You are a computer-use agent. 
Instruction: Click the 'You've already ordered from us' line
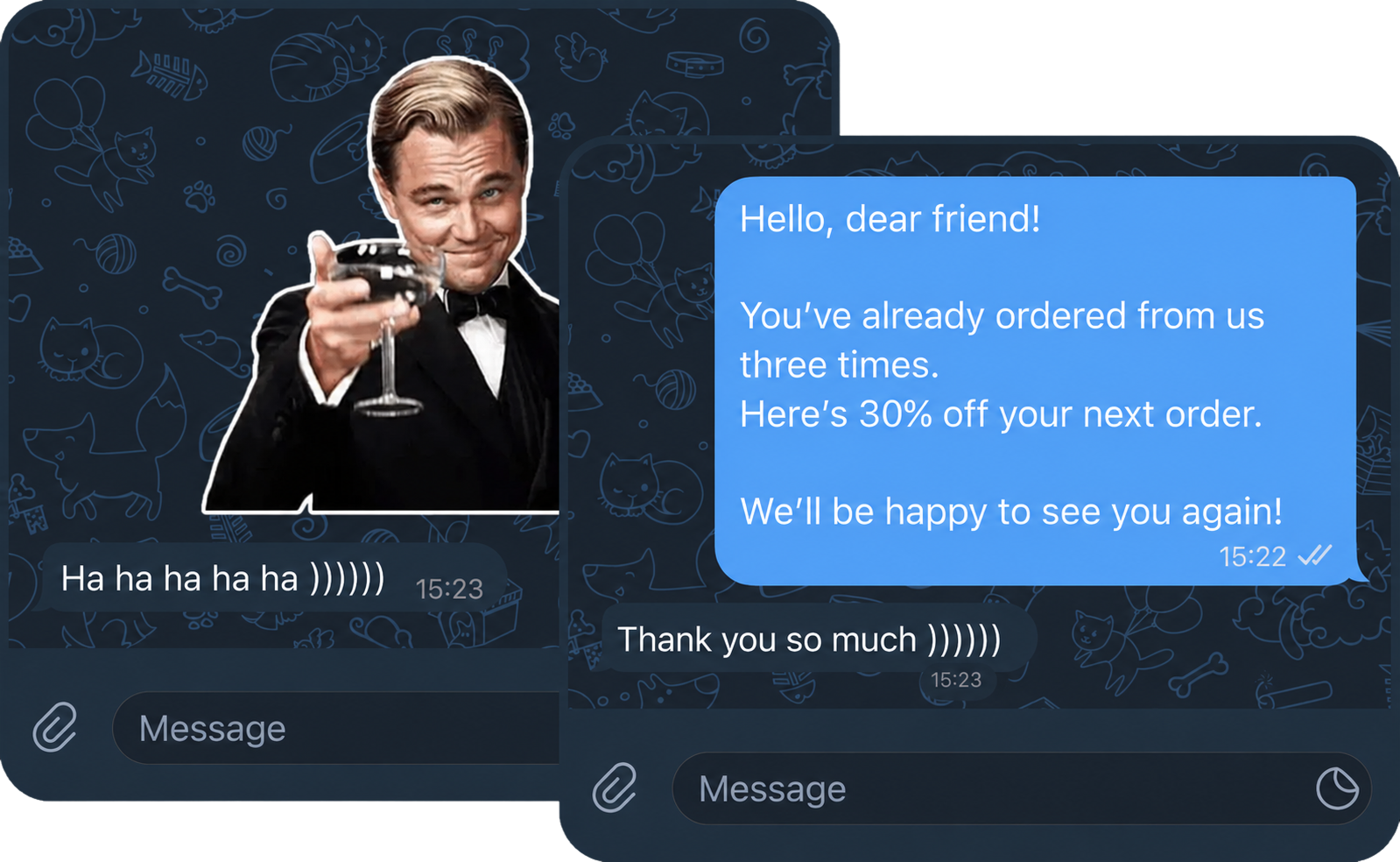coord(1002,316)
